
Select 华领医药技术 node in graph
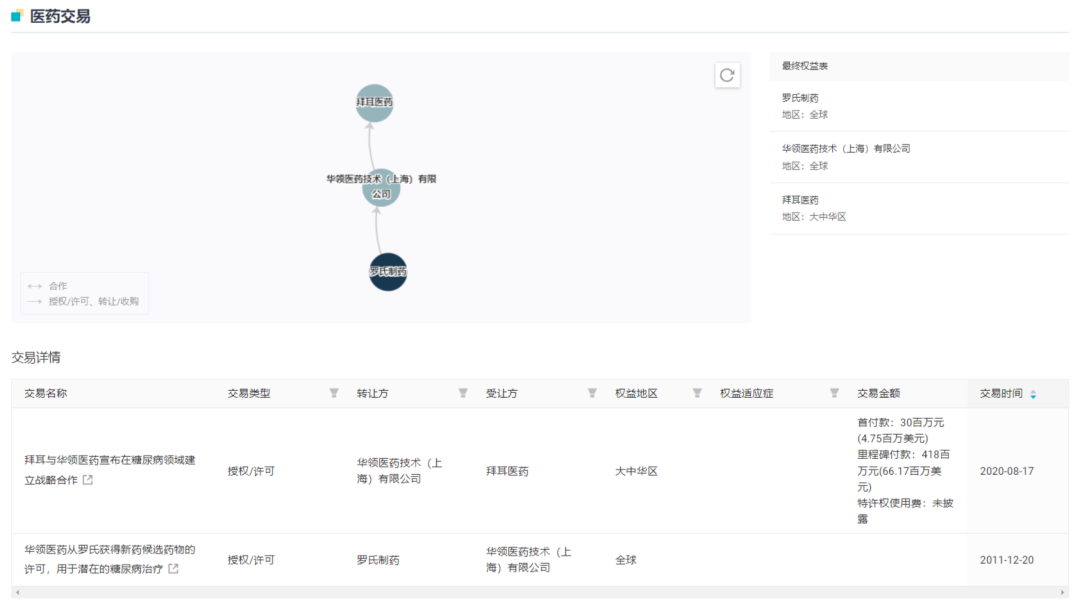(x=381, y=187)
